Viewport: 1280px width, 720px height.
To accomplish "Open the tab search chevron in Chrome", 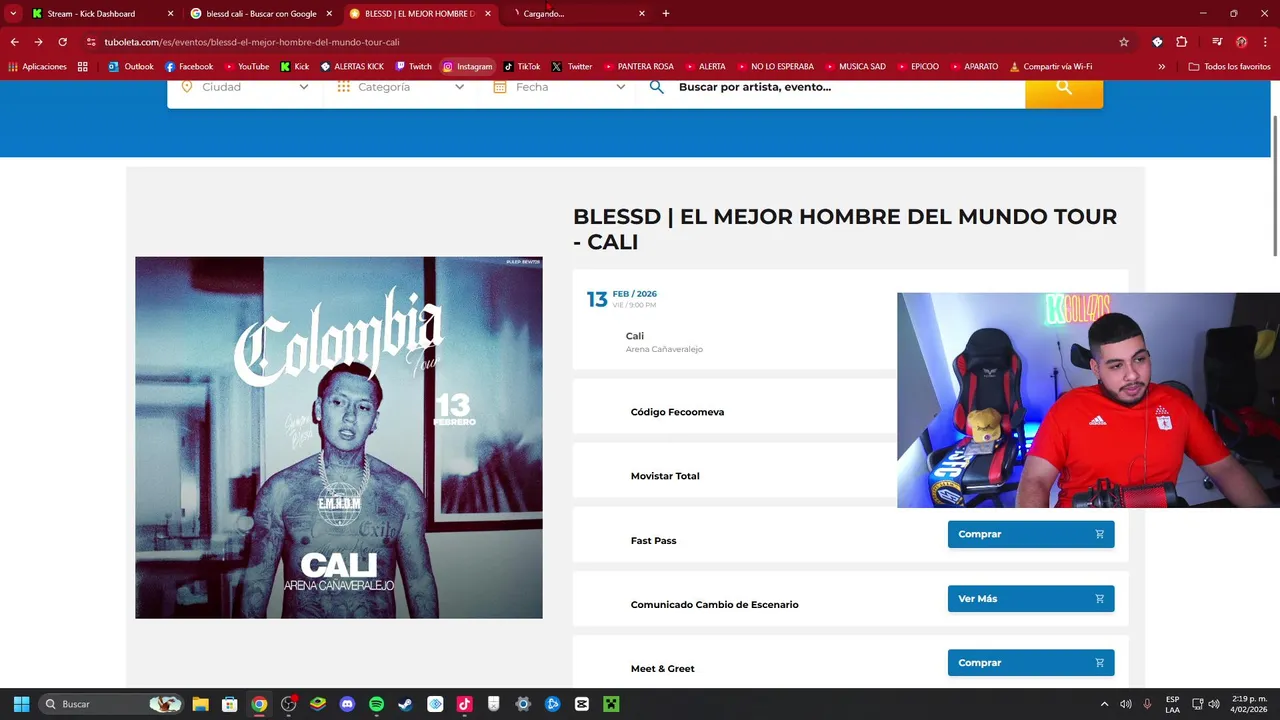I will click(x=12, y=14).
